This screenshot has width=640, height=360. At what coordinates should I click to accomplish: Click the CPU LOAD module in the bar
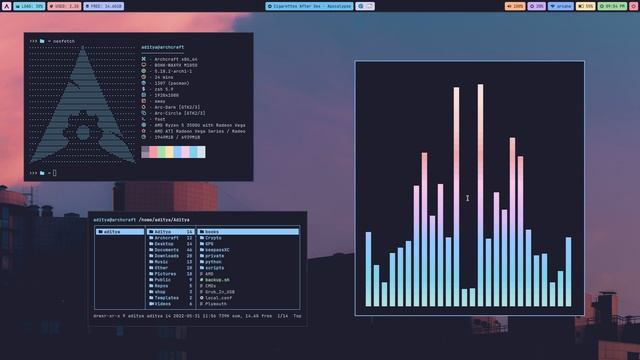(29, 6)
